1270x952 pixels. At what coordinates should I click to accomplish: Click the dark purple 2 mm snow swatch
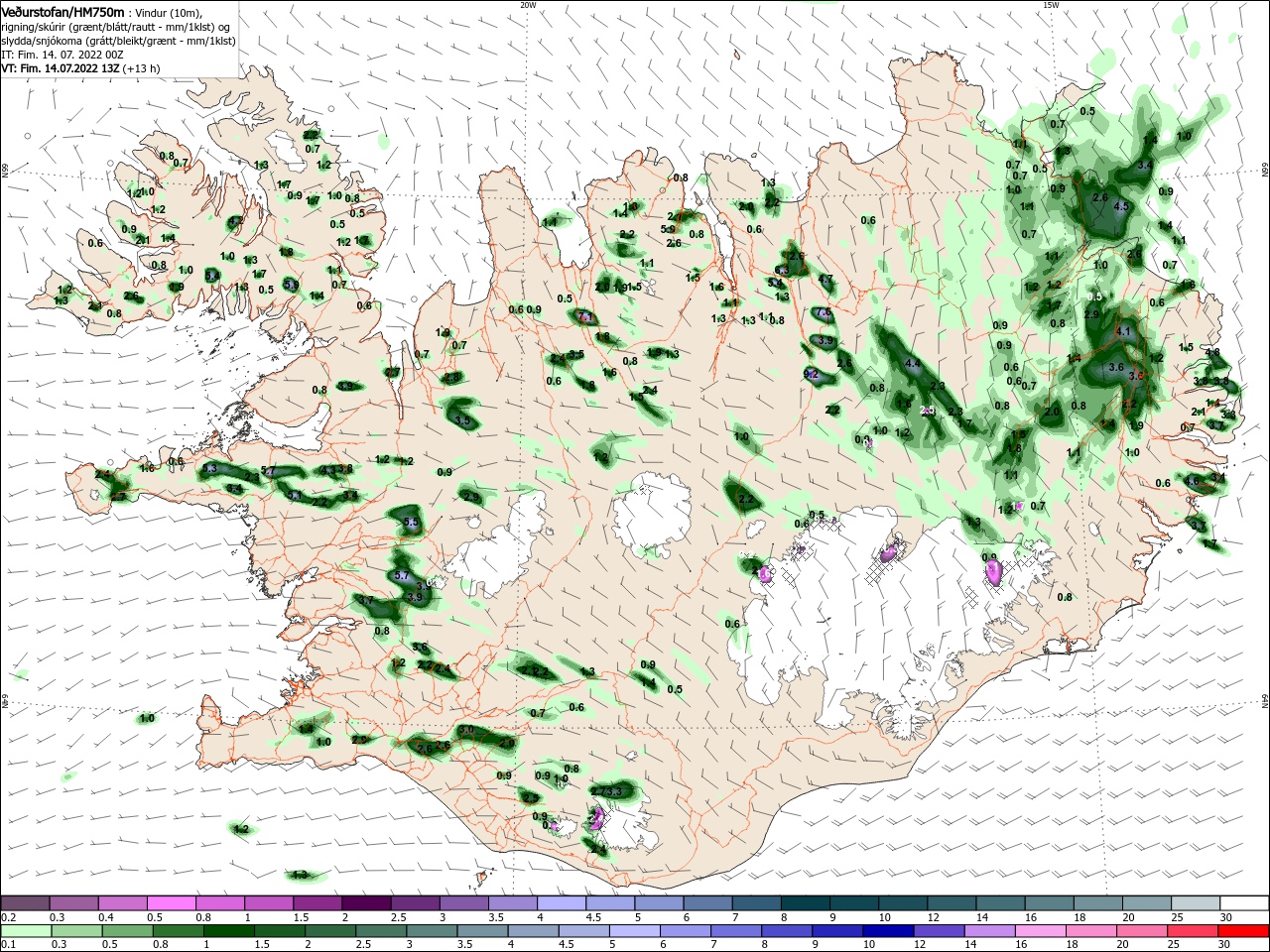tap(367, 902)
